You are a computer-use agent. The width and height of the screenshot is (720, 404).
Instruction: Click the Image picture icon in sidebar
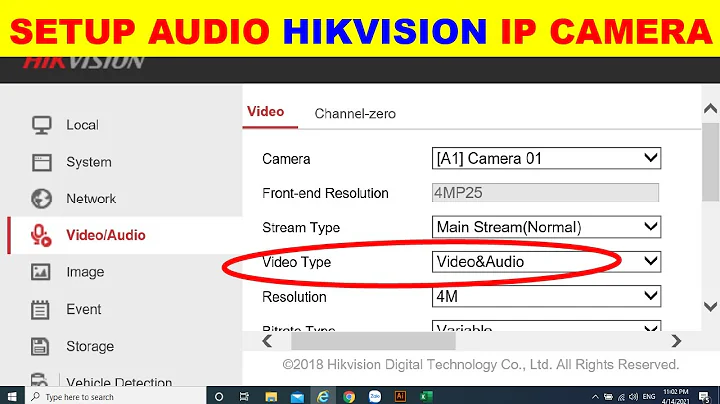click(x=40, y=272)
